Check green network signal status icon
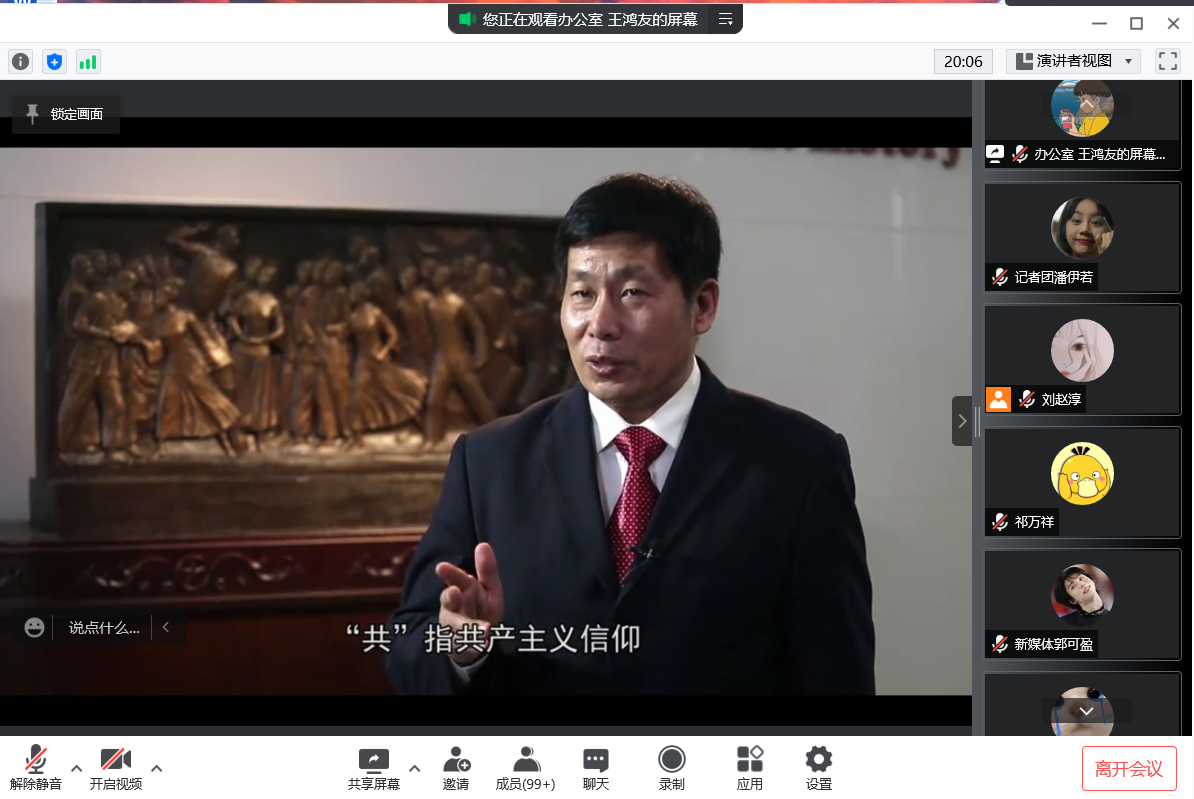The image size is (1194, 799). pyautogui.click(x=88, y=62)
